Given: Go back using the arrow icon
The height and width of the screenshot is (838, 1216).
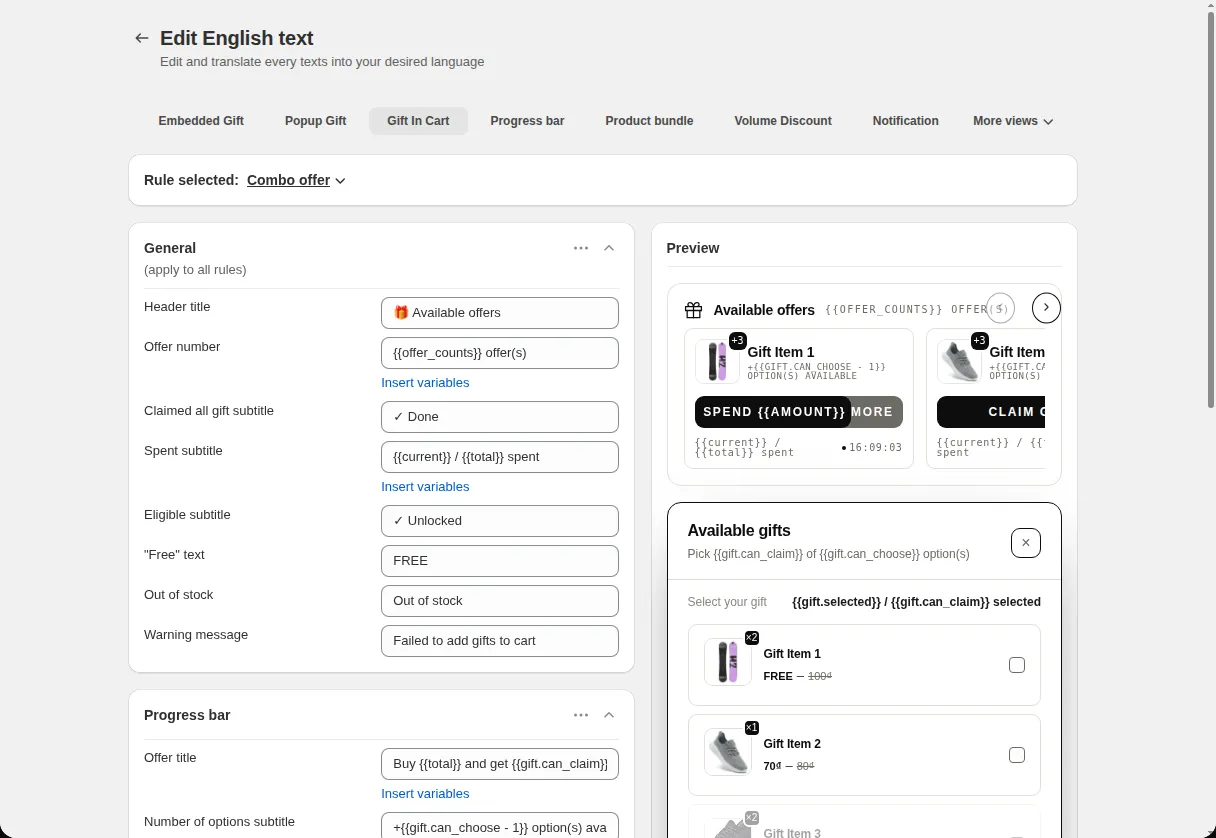Looking at the screenshot, I should [x=142, y=38].
